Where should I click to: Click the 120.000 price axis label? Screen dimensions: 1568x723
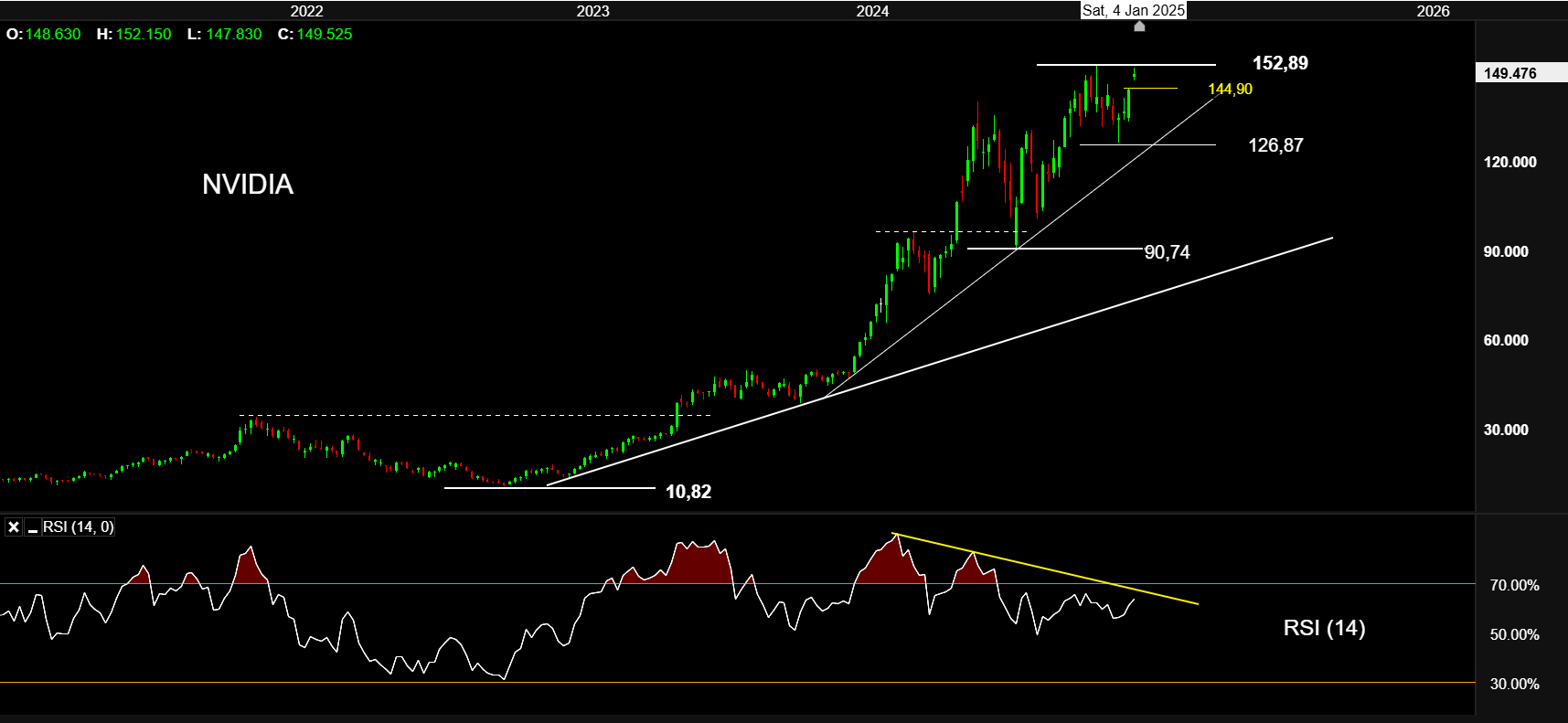(1510, 162)
